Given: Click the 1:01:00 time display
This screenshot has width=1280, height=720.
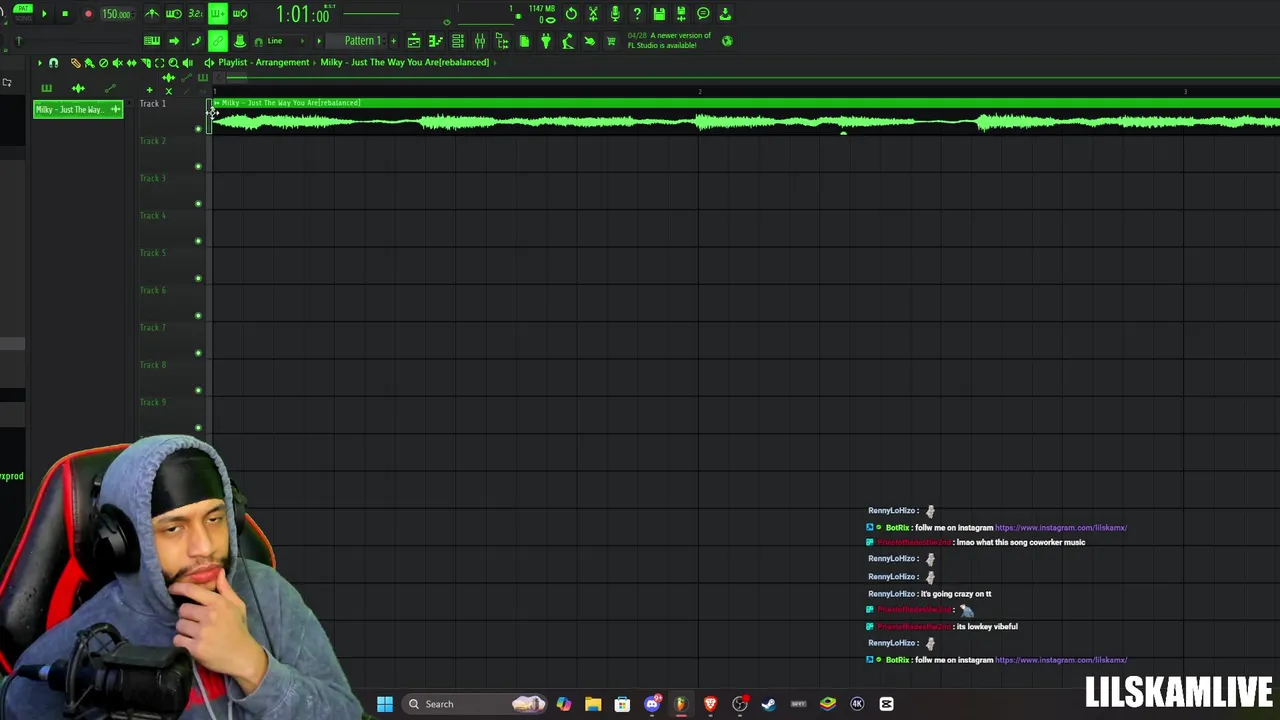Looking at the screenshot, I should pyautogui.click(x=303, y=15).
